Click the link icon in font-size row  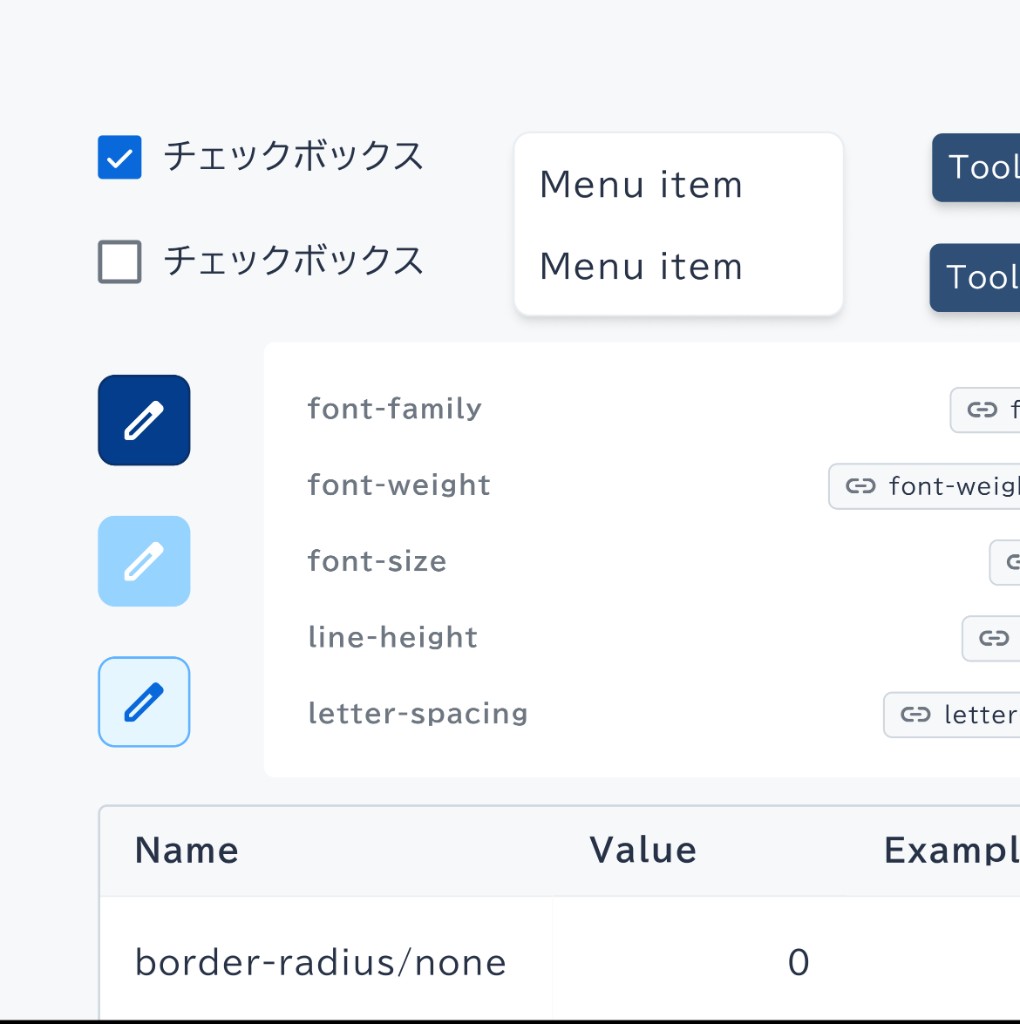[x=1013, y=562]
